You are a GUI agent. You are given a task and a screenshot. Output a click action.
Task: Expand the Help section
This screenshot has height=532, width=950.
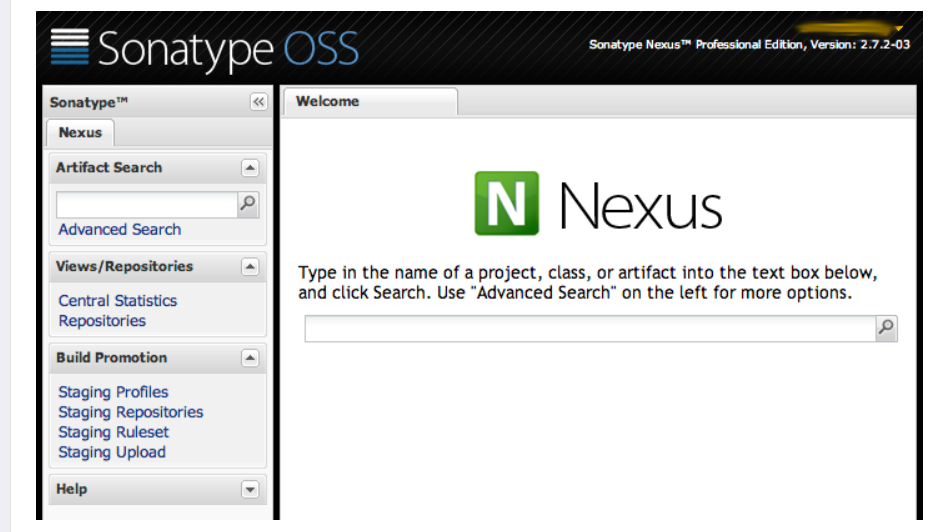[250, 490]
